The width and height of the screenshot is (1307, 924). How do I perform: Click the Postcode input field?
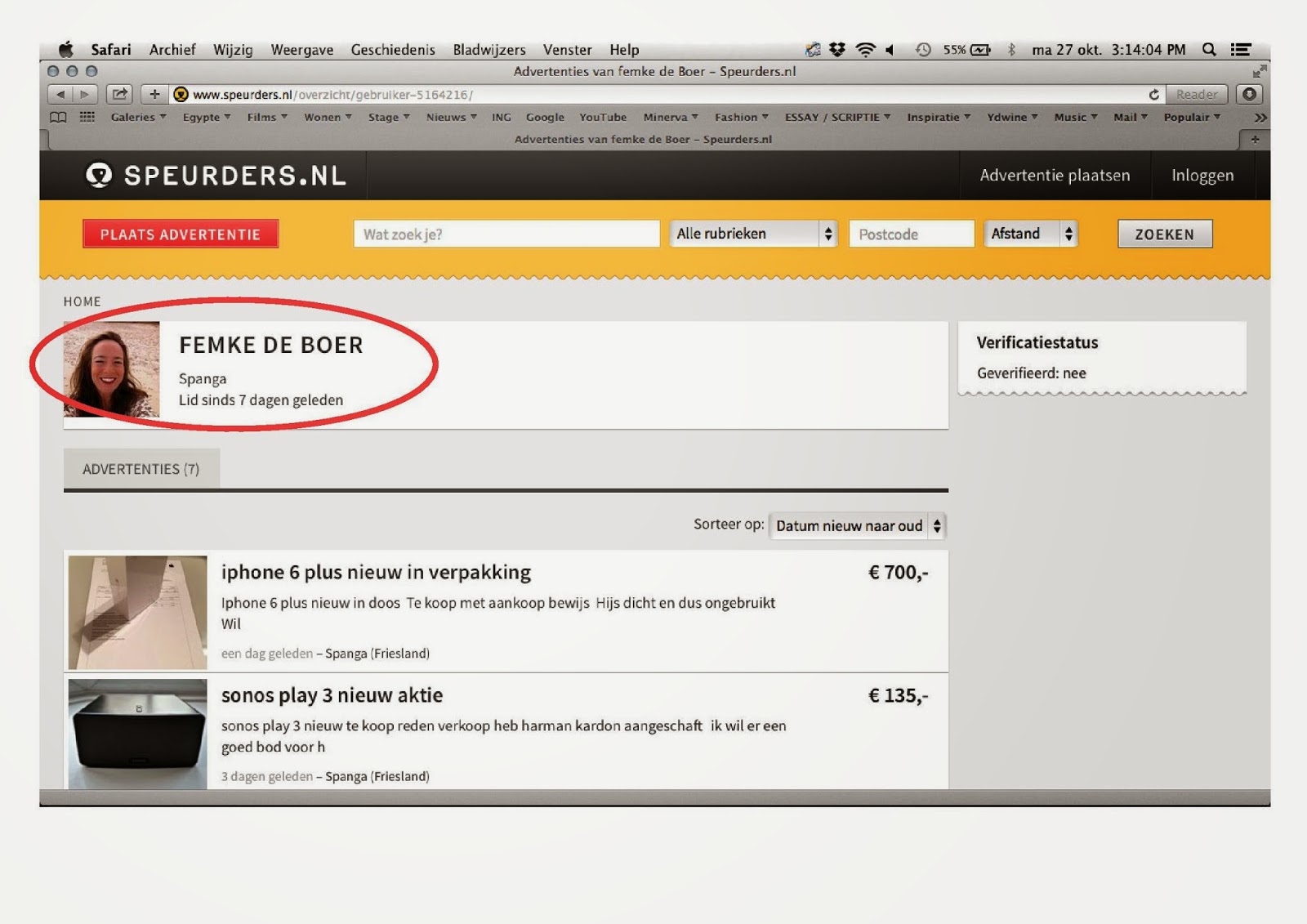click(x=912, y=234)
